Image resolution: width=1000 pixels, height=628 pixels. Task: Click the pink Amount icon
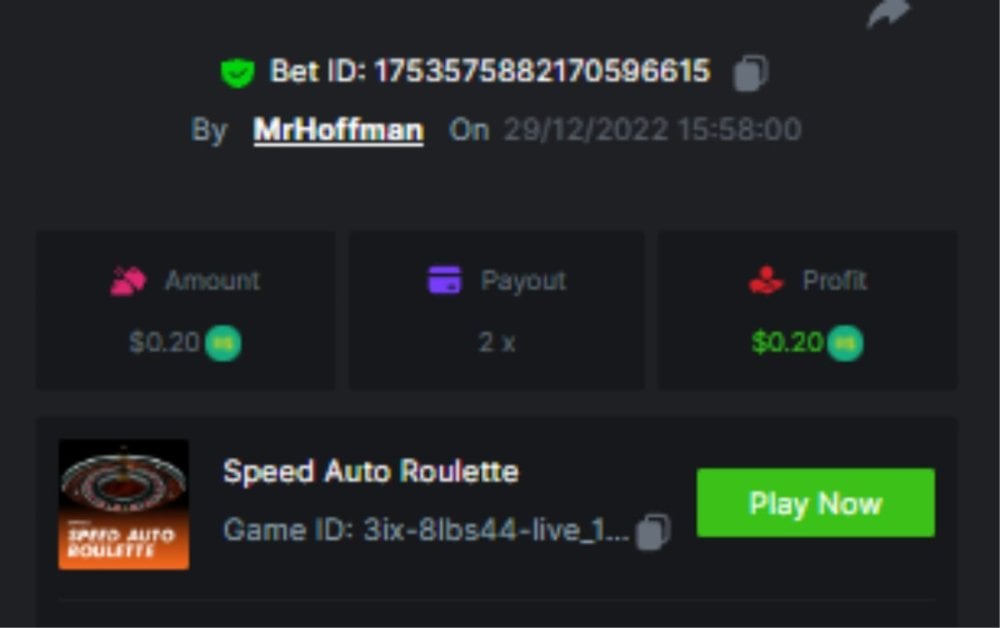click(128, 281)
